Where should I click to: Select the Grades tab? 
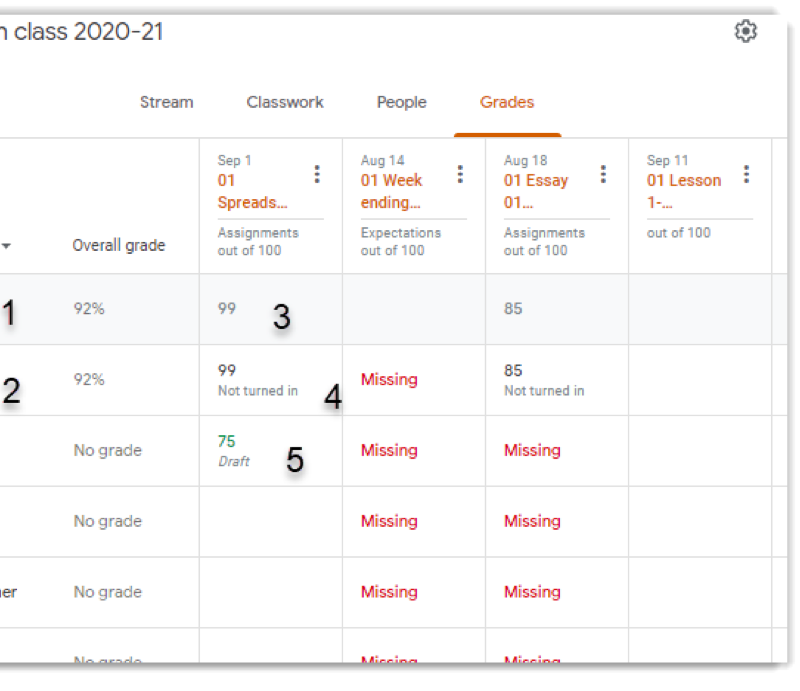coord(507,102)
